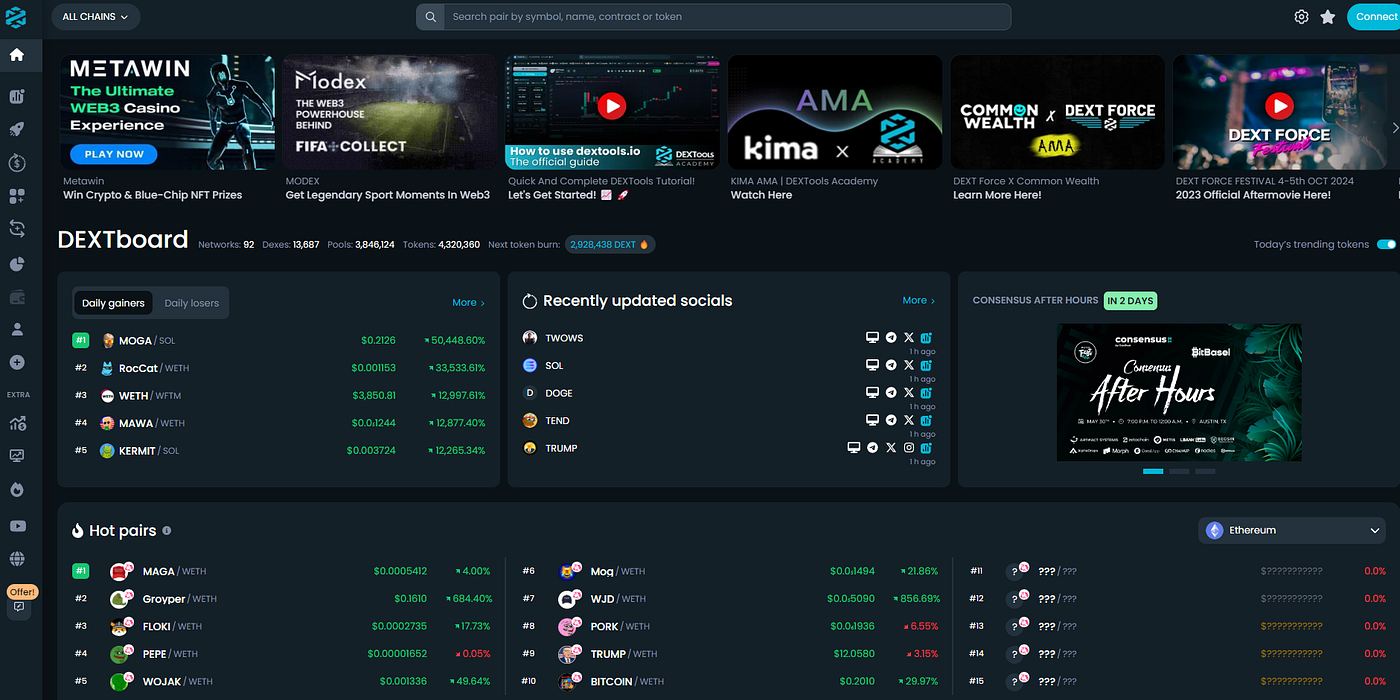Go to the next banner with right arrow

[x=1395, y=127]
